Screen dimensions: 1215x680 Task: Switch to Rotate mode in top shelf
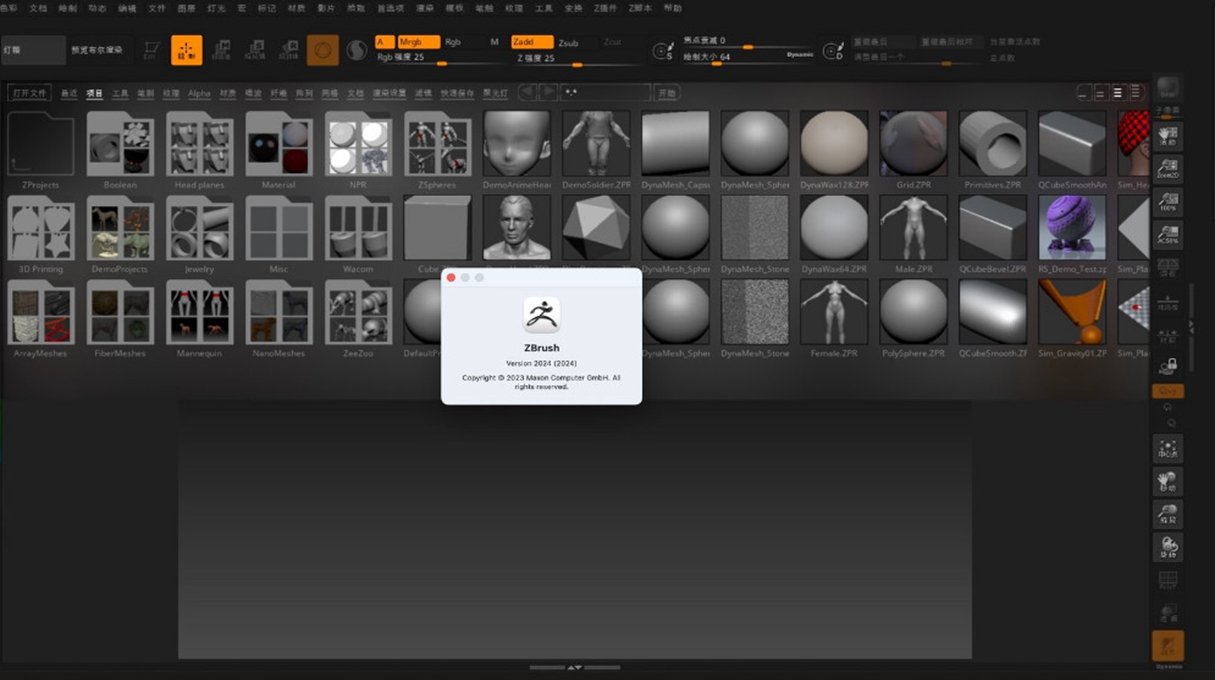[289, 50]
